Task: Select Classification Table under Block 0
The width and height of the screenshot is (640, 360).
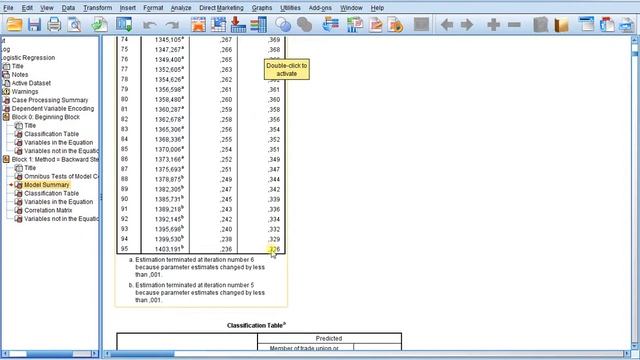Action: (51, 134)
